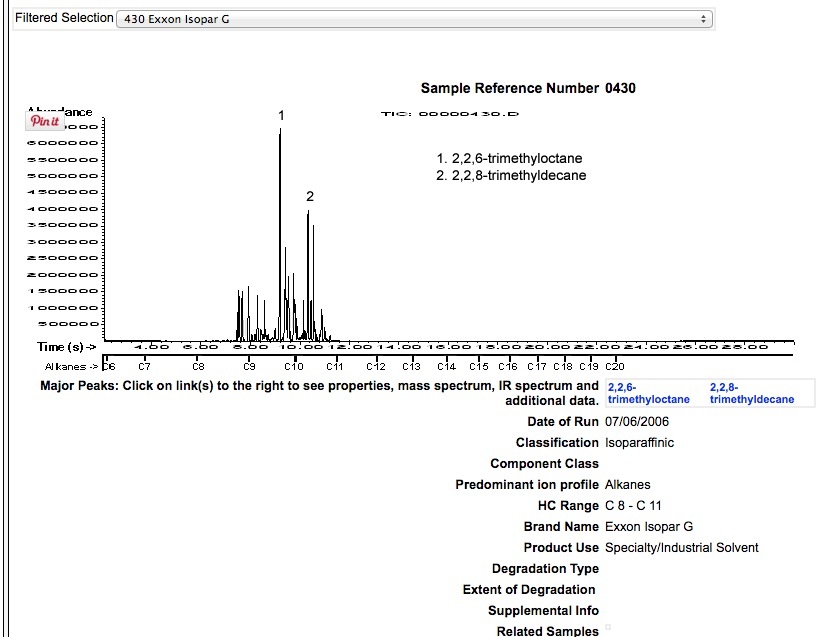Click the 'Major Peaks' instruction text
The width and height of the screenshot is (818, 637).
click(319, 393)
